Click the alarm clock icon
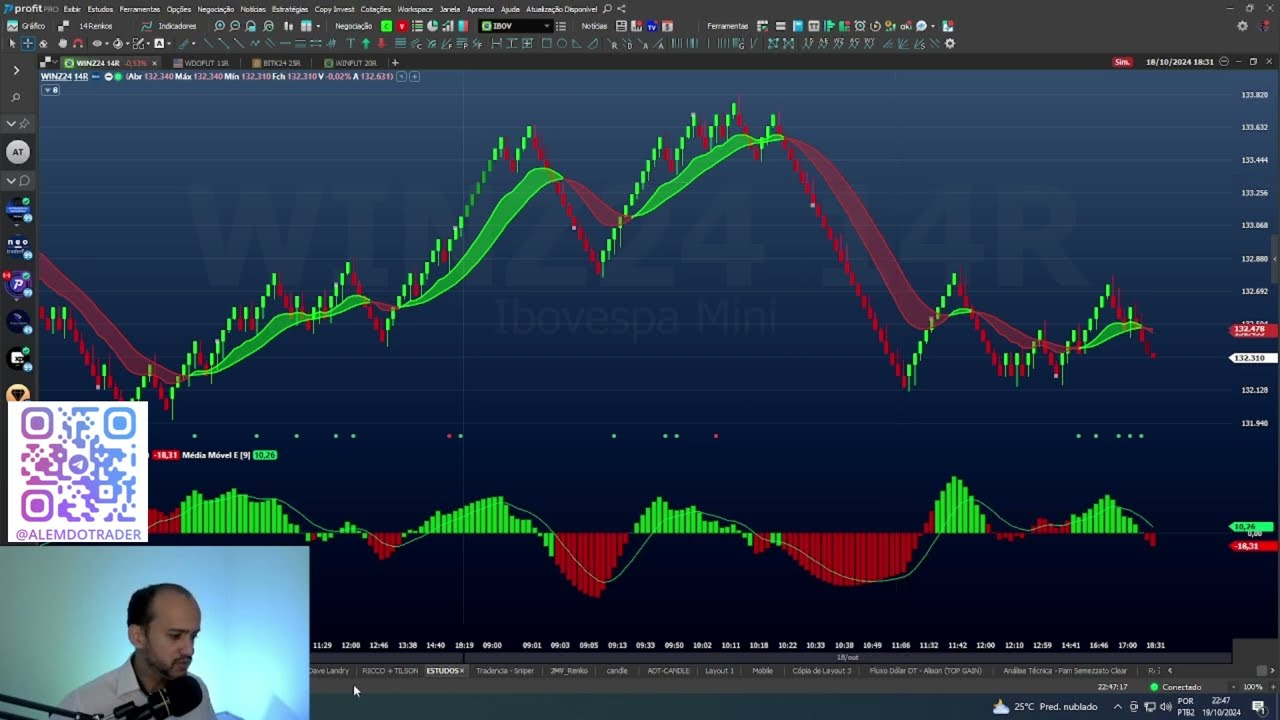Screen dimensions: 1280x720 (860, 26)
